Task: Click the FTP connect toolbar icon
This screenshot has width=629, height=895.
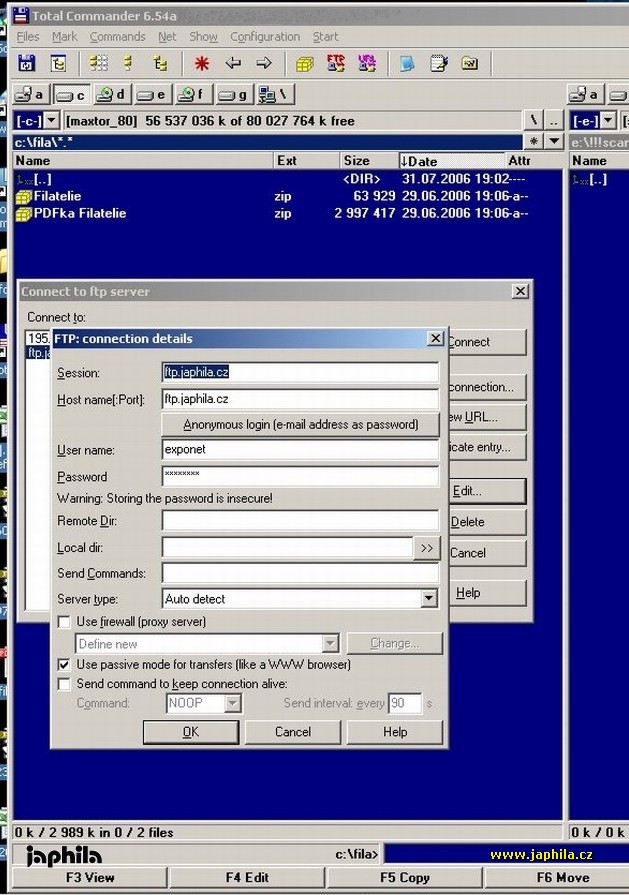Action: pos(336,63)
